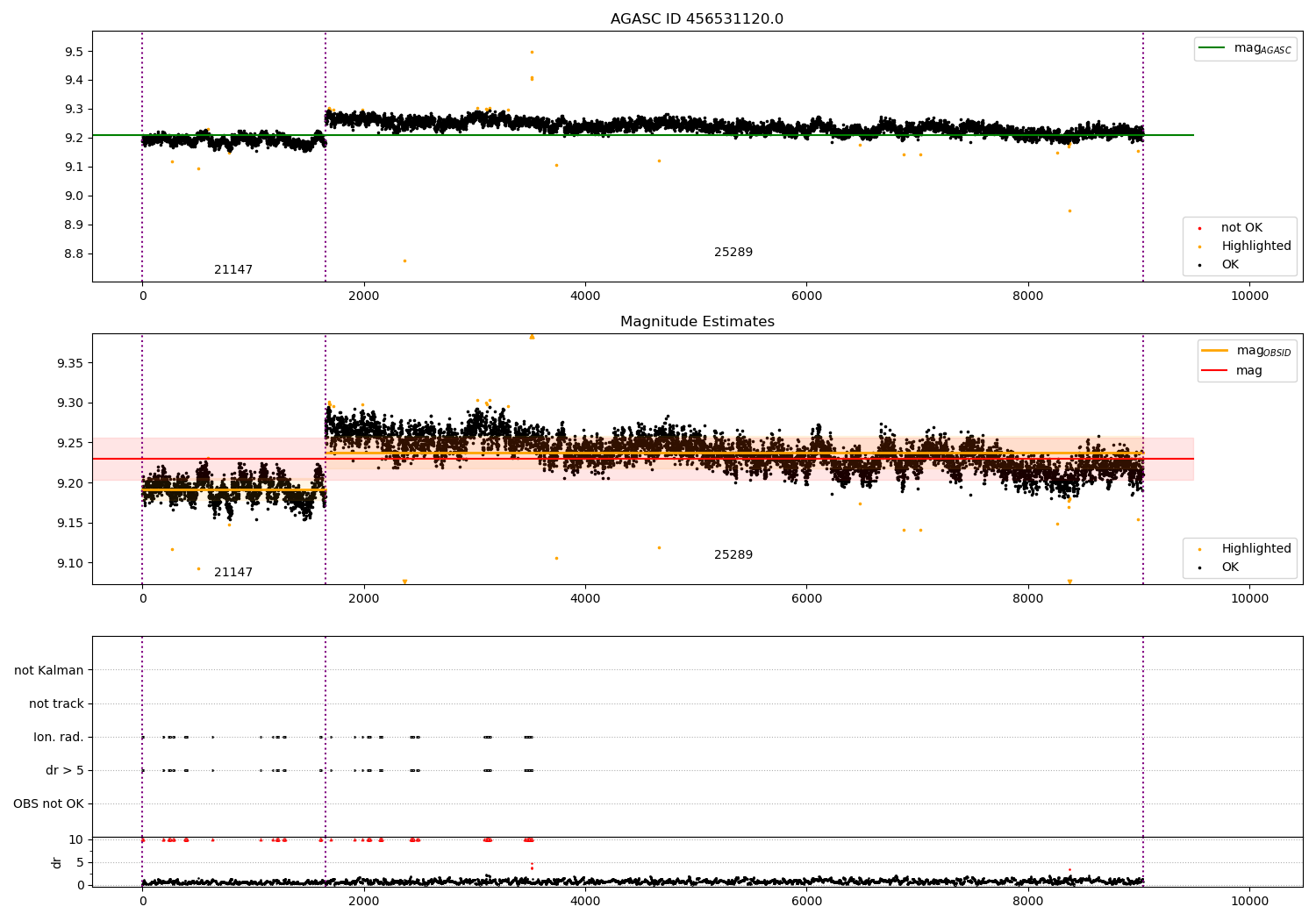
Task: Click obsid label 25289 in Magnitude Estimates plot
Action: [x=733, y=555]
